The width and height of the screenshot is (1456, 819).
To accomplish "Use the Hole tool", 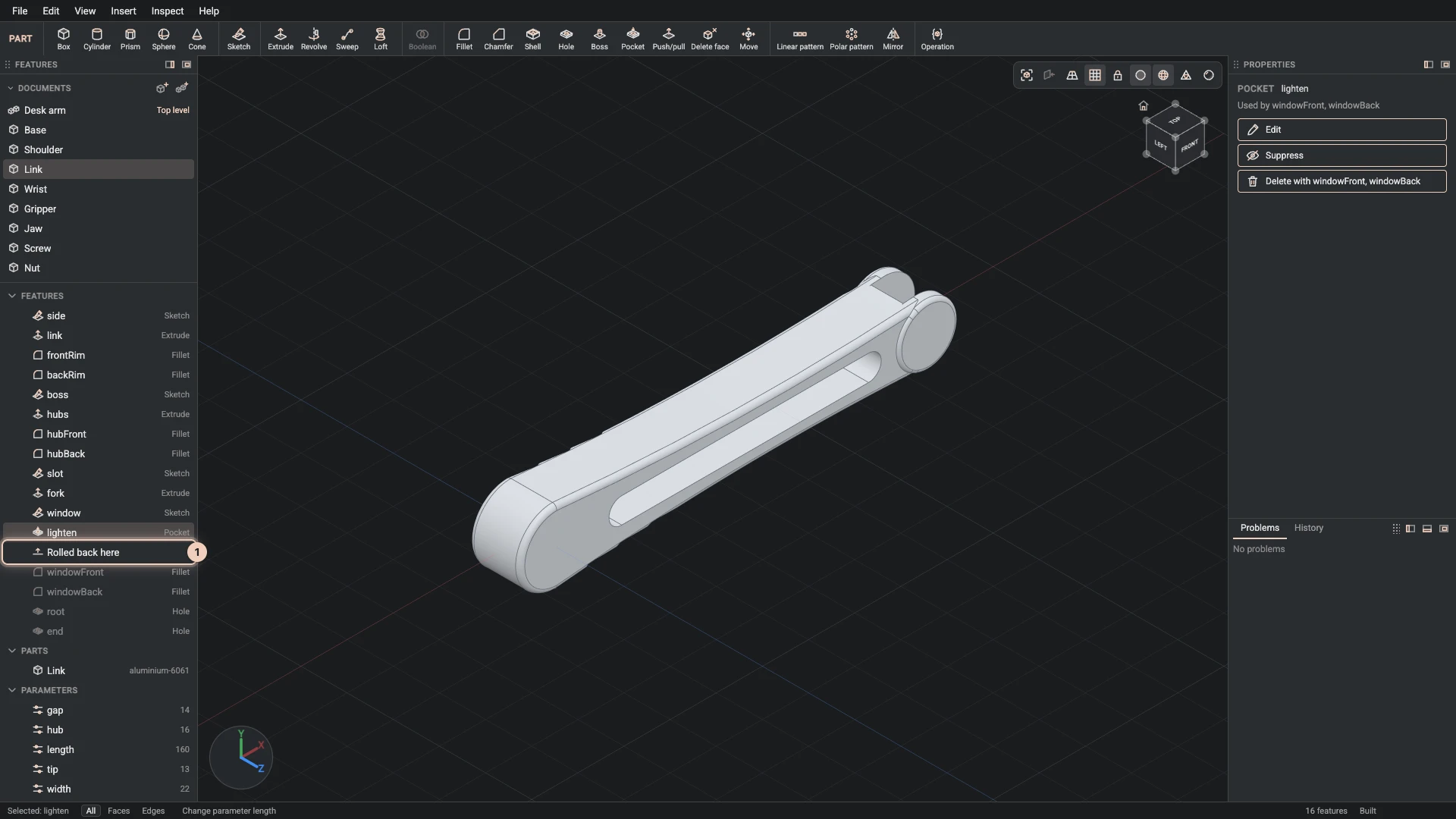I will click(x=566, y=39).
